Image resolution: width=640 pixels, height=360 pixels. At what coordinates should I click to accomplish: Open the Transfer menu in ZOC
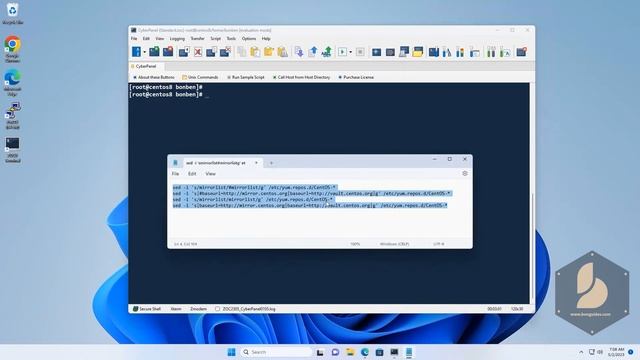pyautogui.click(x=197, y=38)
